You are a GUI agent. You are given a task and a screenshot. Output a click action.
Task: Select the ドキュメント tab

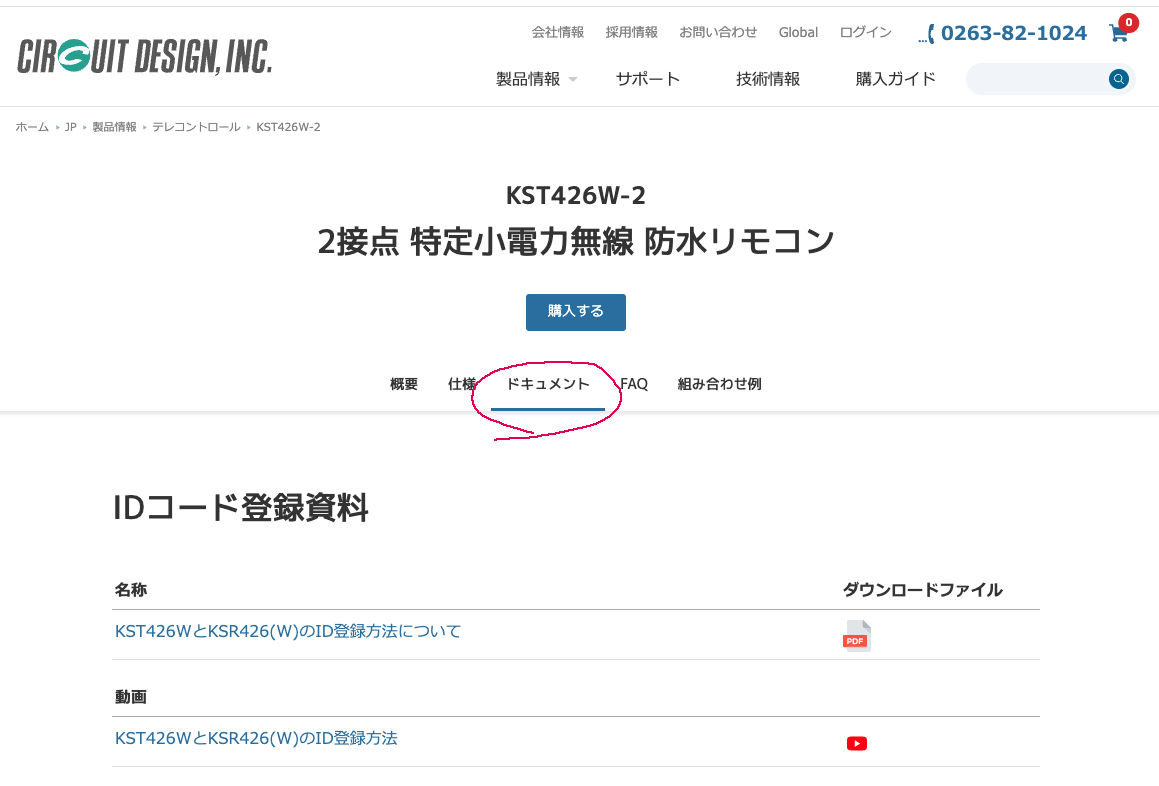(548, 384)
